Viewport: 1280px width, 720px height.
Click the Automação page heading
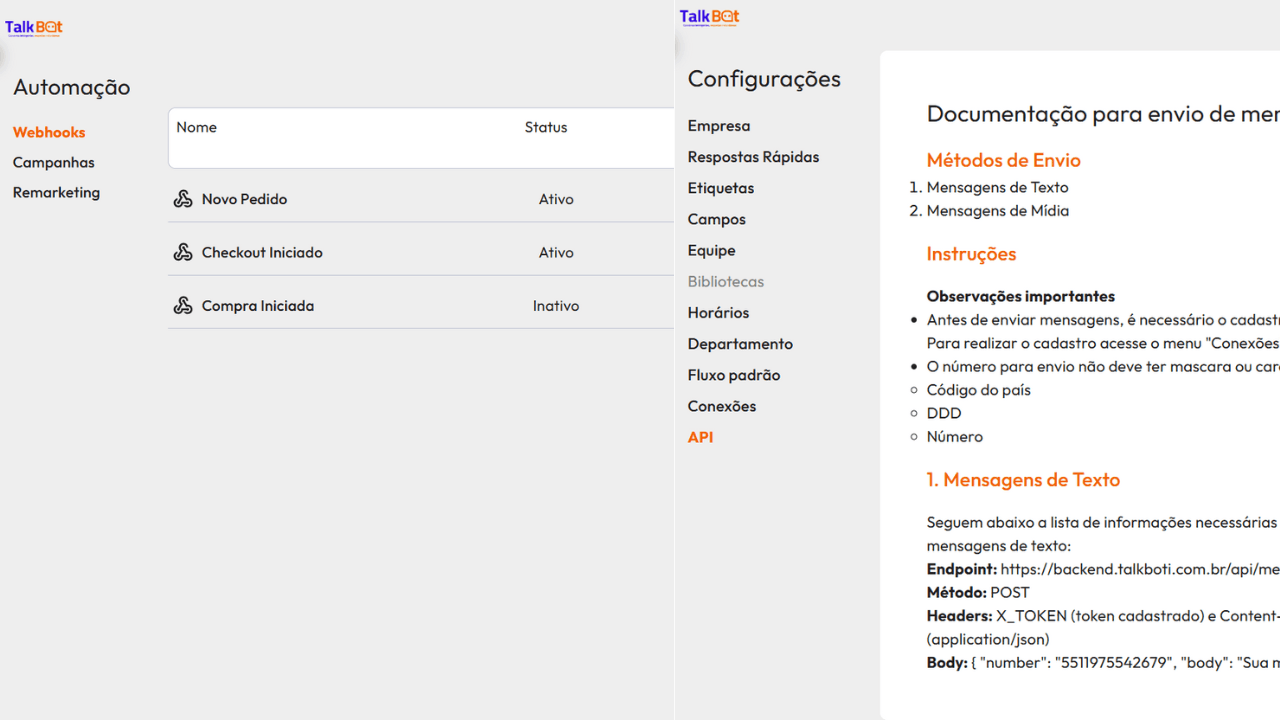(72, 87)
